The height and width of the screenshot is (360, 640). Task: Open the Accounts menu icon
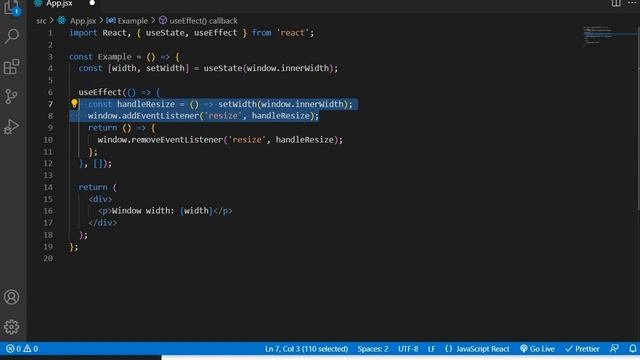point(11,297)
